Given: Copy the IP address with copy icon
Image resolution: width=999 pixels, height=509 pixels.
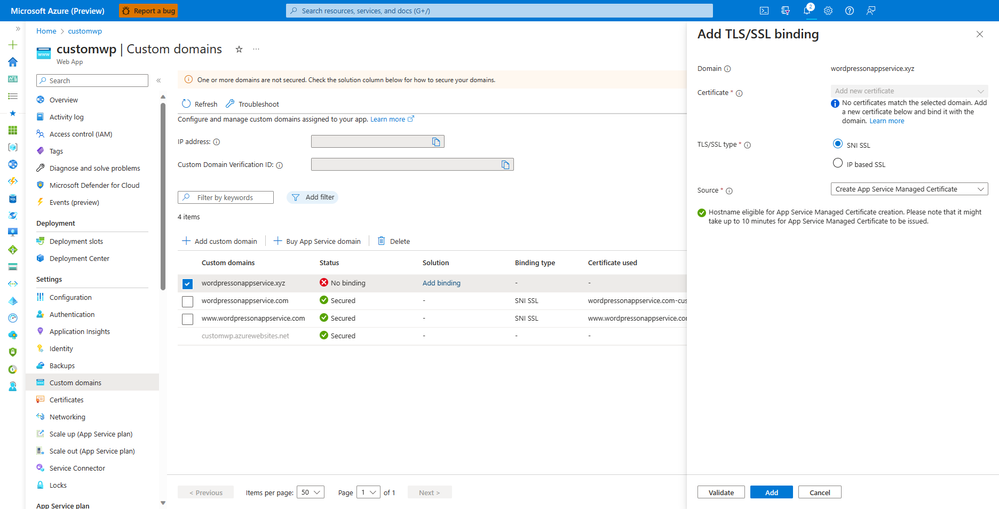Looking at the screenshot, I should click(x=436, y=142).
